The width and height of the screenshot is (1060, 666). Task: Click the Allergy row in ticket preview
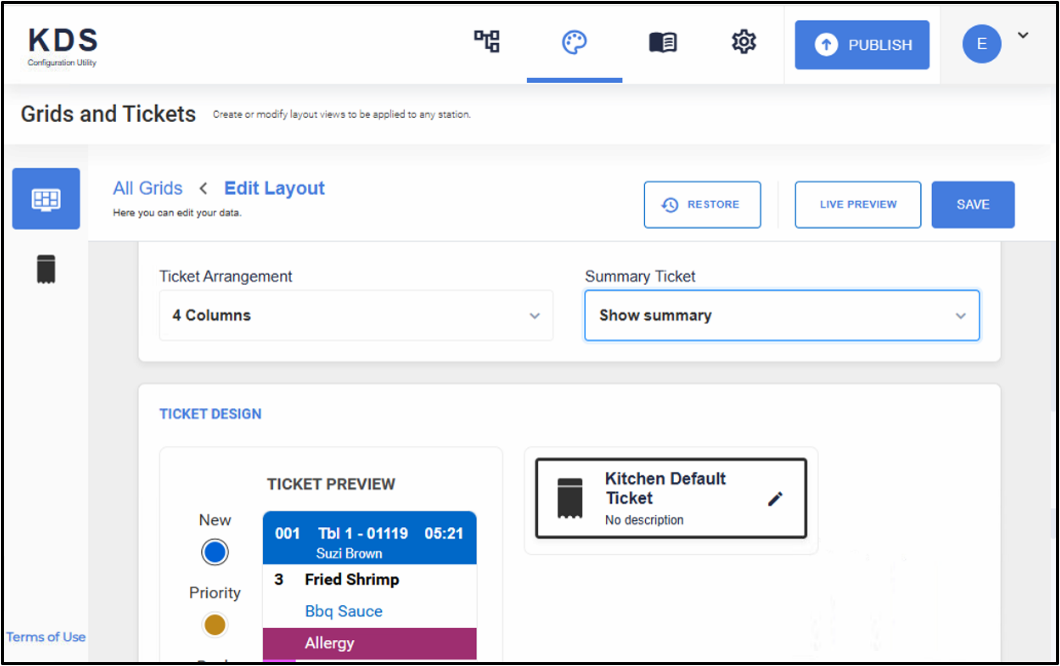[370, 643]
